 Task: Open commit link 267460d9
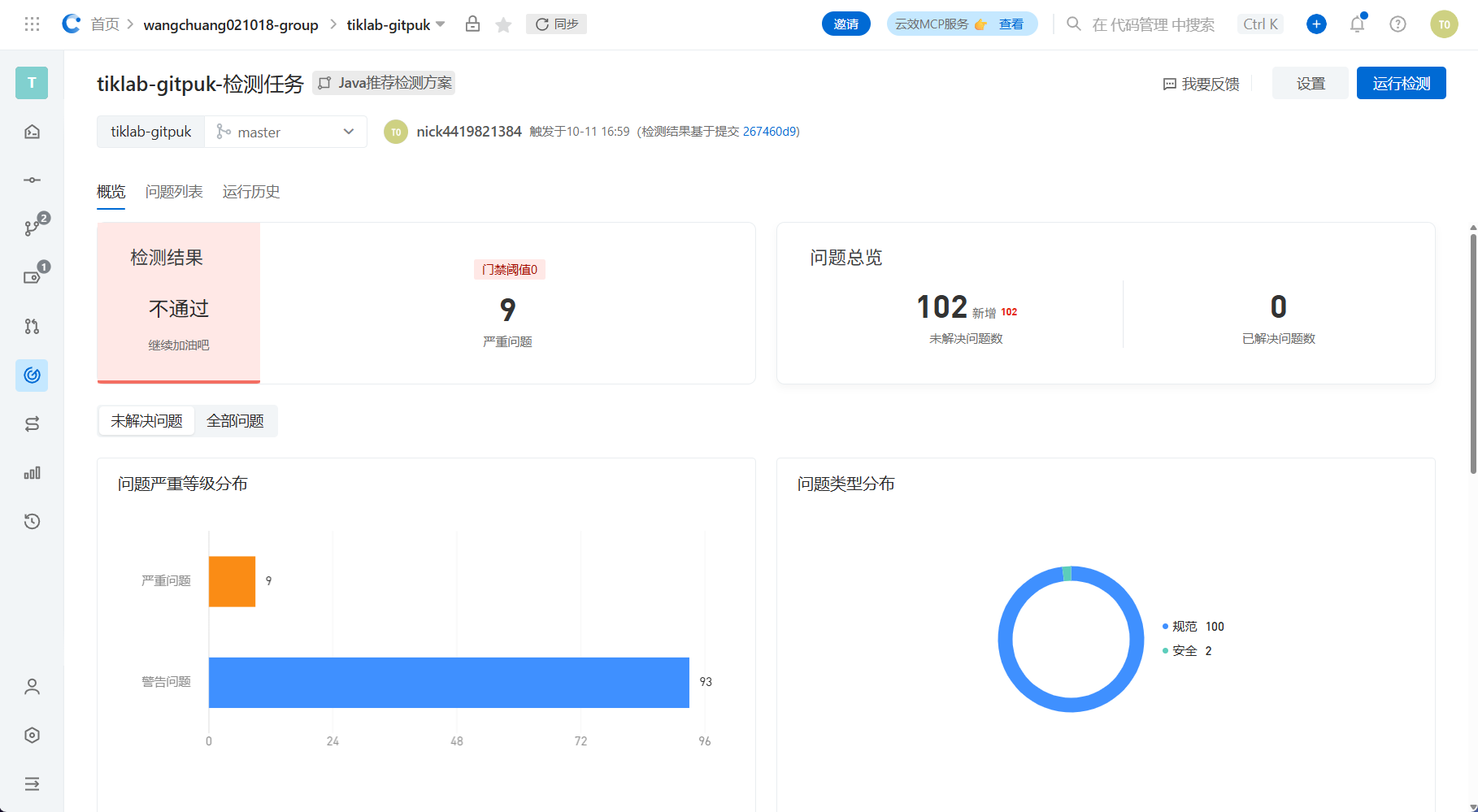(x=770, y=131)
